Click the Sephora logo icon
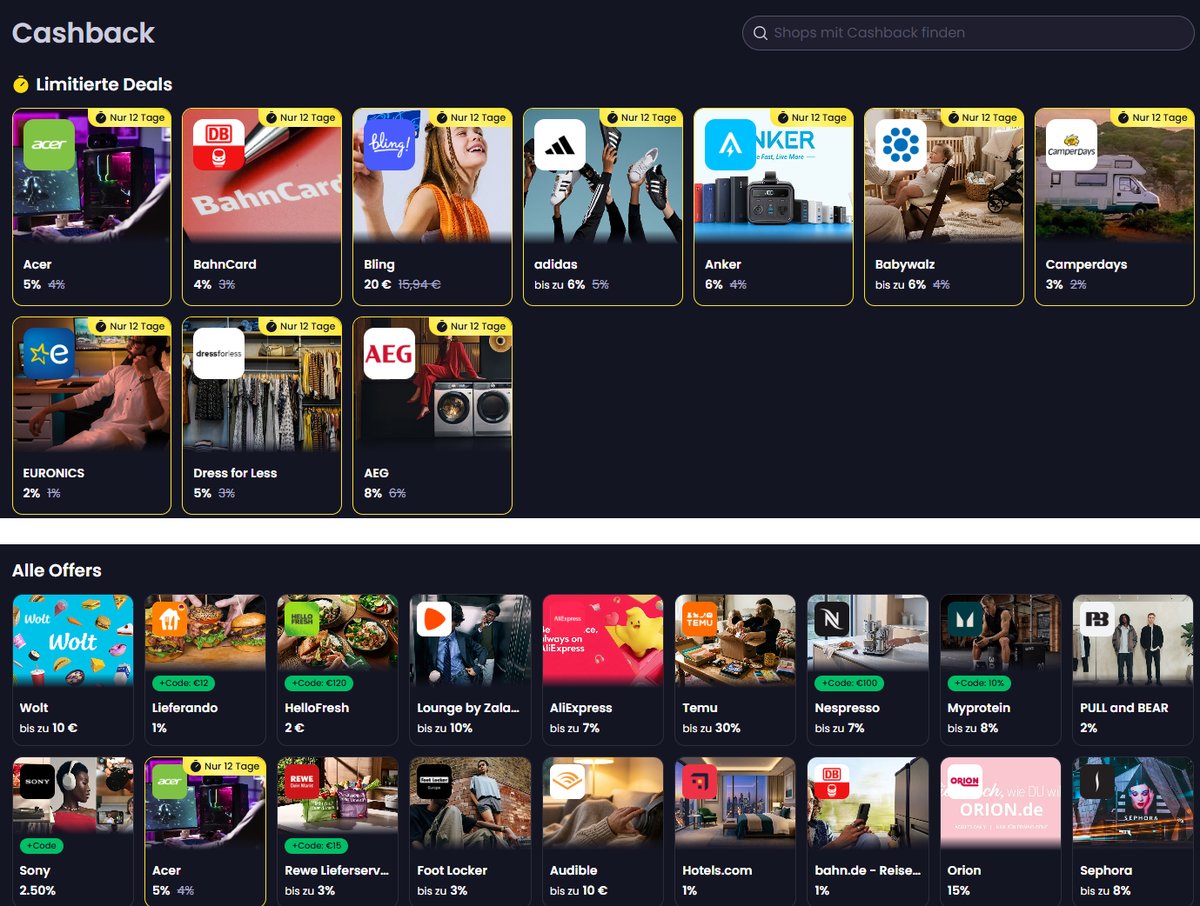Screen dimensions: 1200x906 tap(1097, 782)
